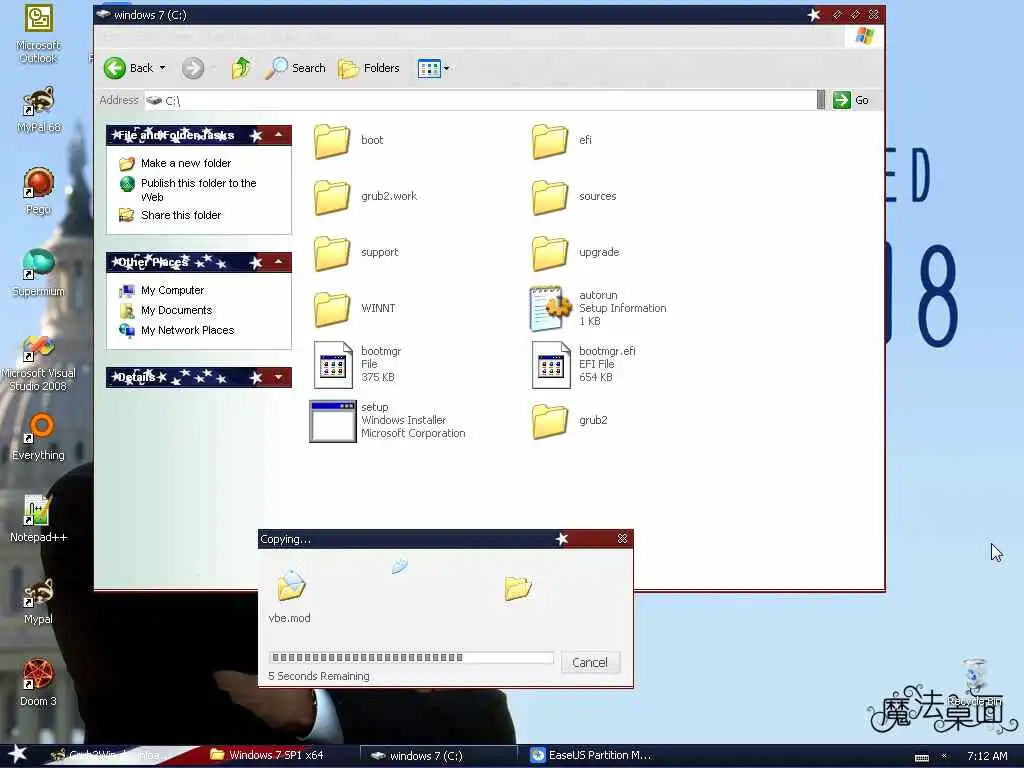This screenshot has height=768, width=1024.
Task: Click the copy progress bar
Action: (x=411, y=658)
